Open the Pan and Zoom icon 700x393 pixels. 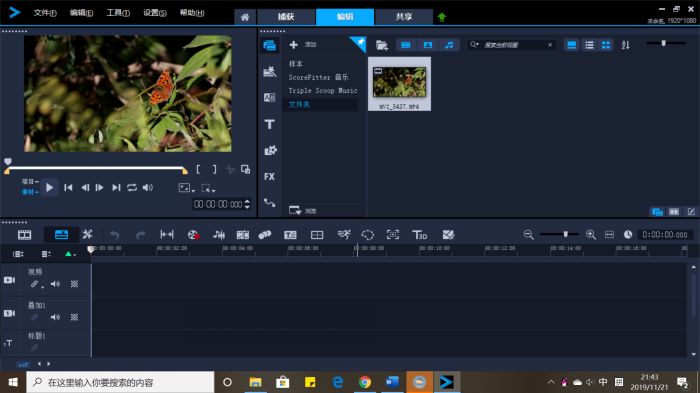pos(393,234)
